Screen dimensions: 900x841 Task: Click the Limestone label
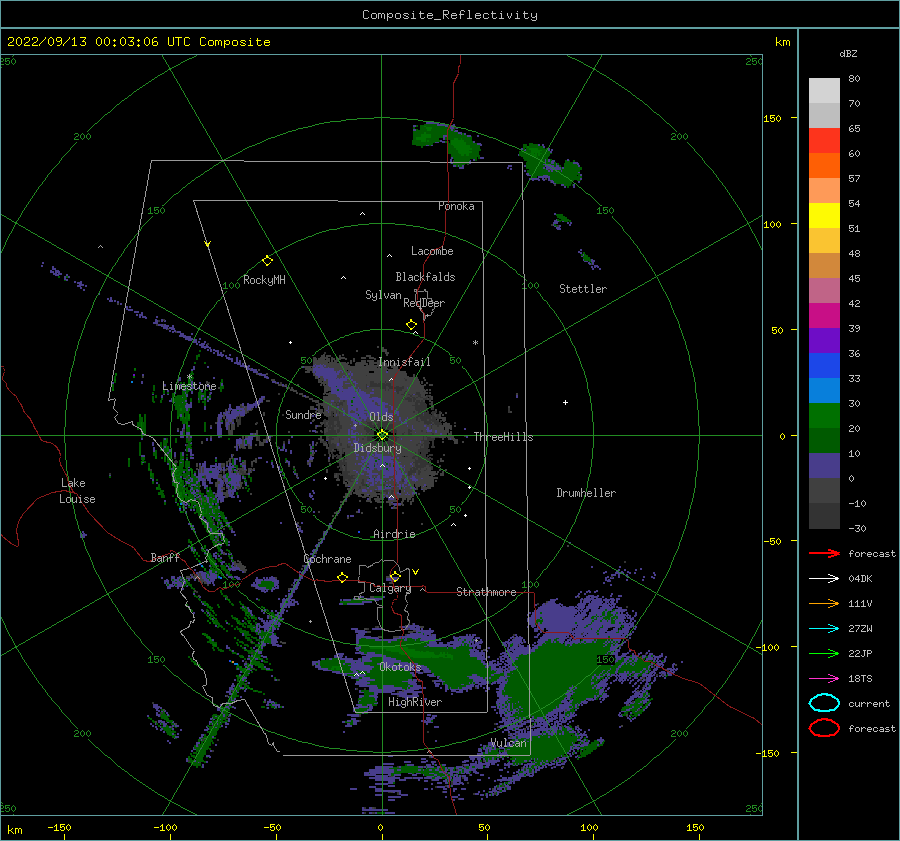pos(189,386)
